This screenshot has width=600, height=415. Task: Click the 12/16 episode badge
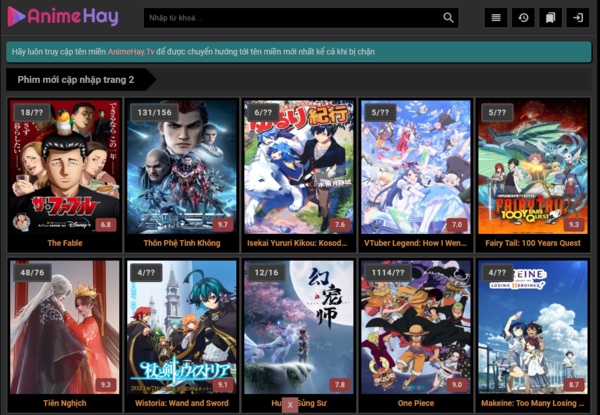[x=266, y=272]
